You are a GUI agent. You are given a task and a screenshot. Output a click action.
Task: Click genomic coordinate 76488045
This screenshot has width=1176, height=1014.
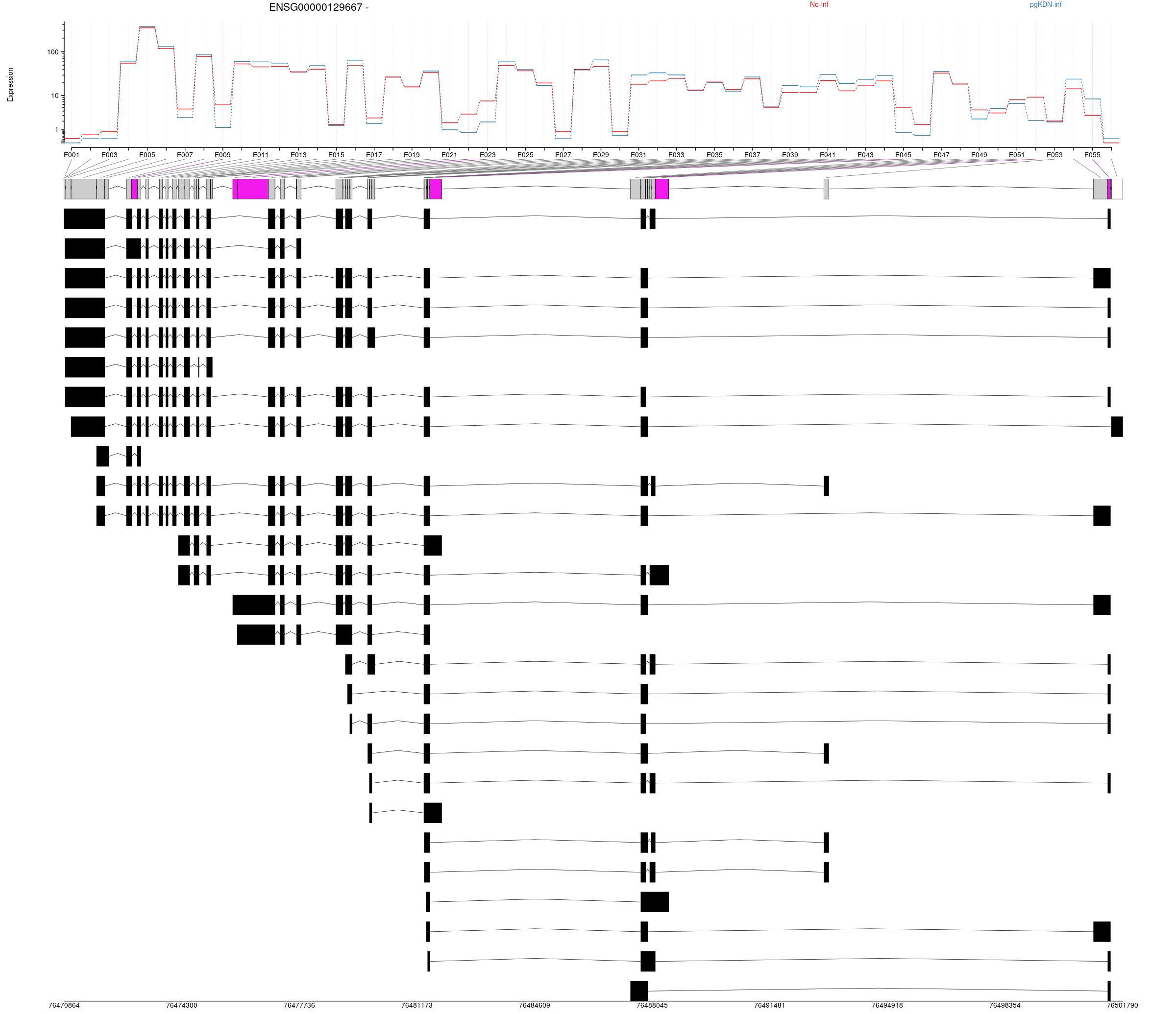(x=652, y=1006)
